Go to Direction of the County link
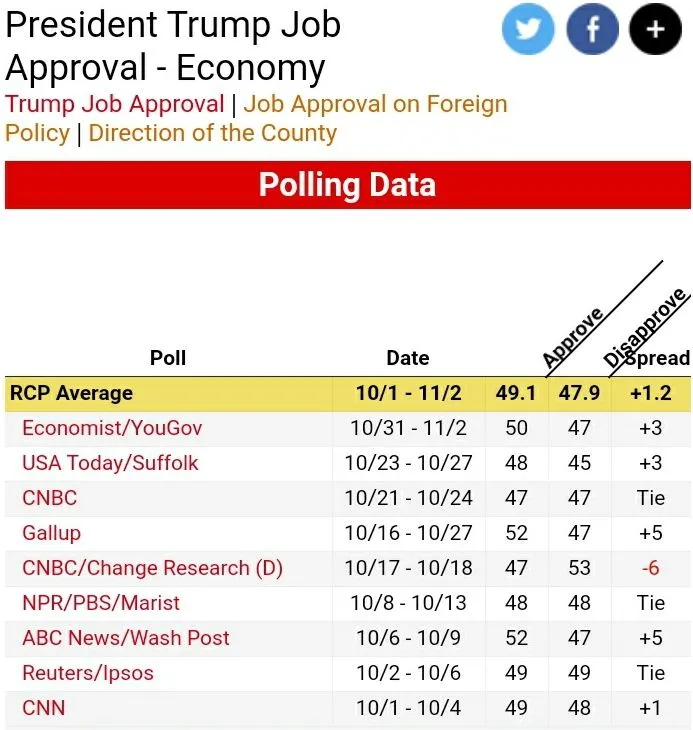This screenshot has height=730, width=693. click(x=212, y=133)
